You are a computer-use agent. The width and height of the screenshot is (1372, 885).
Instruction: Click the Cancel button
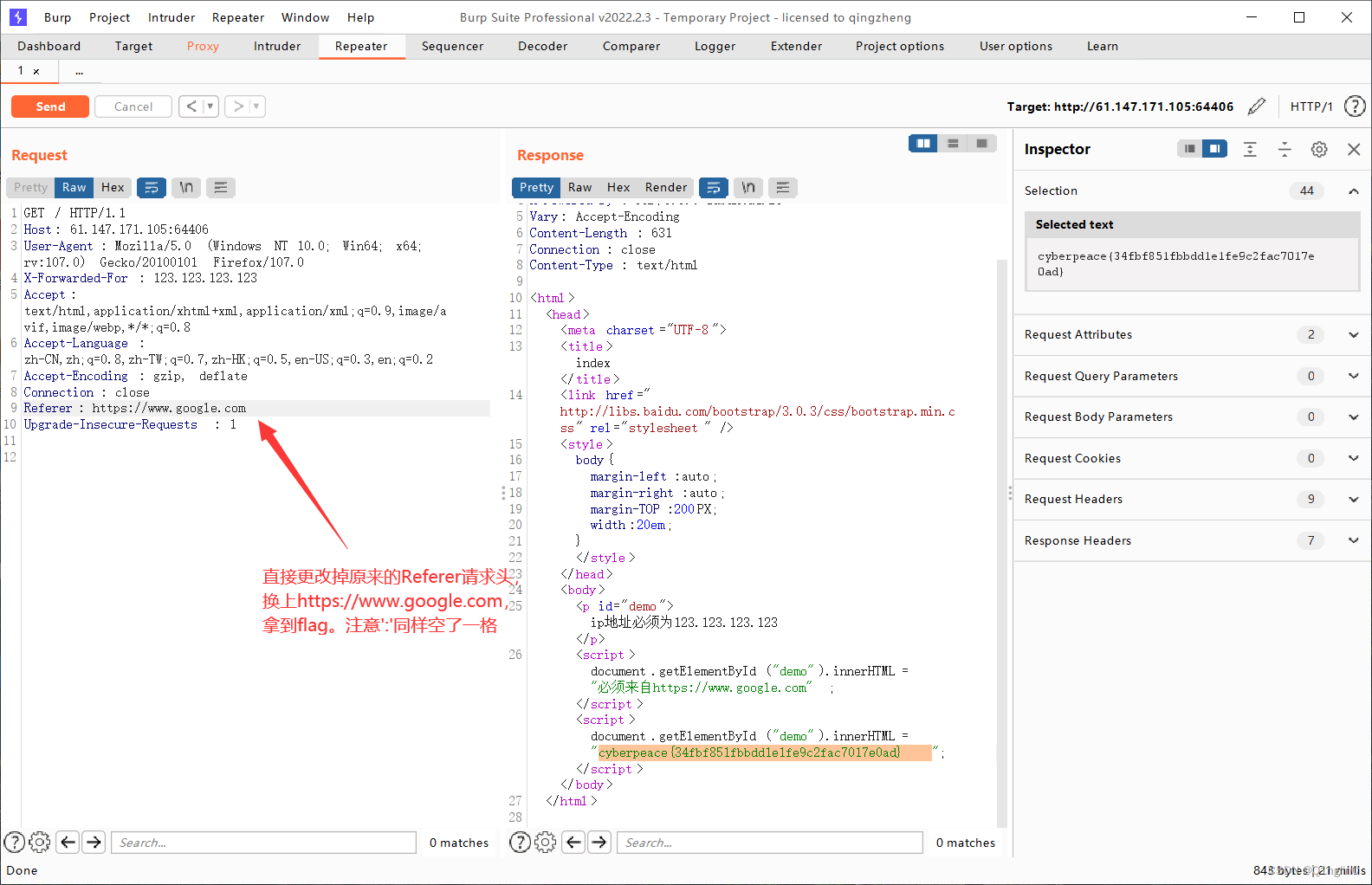point(133,107)
